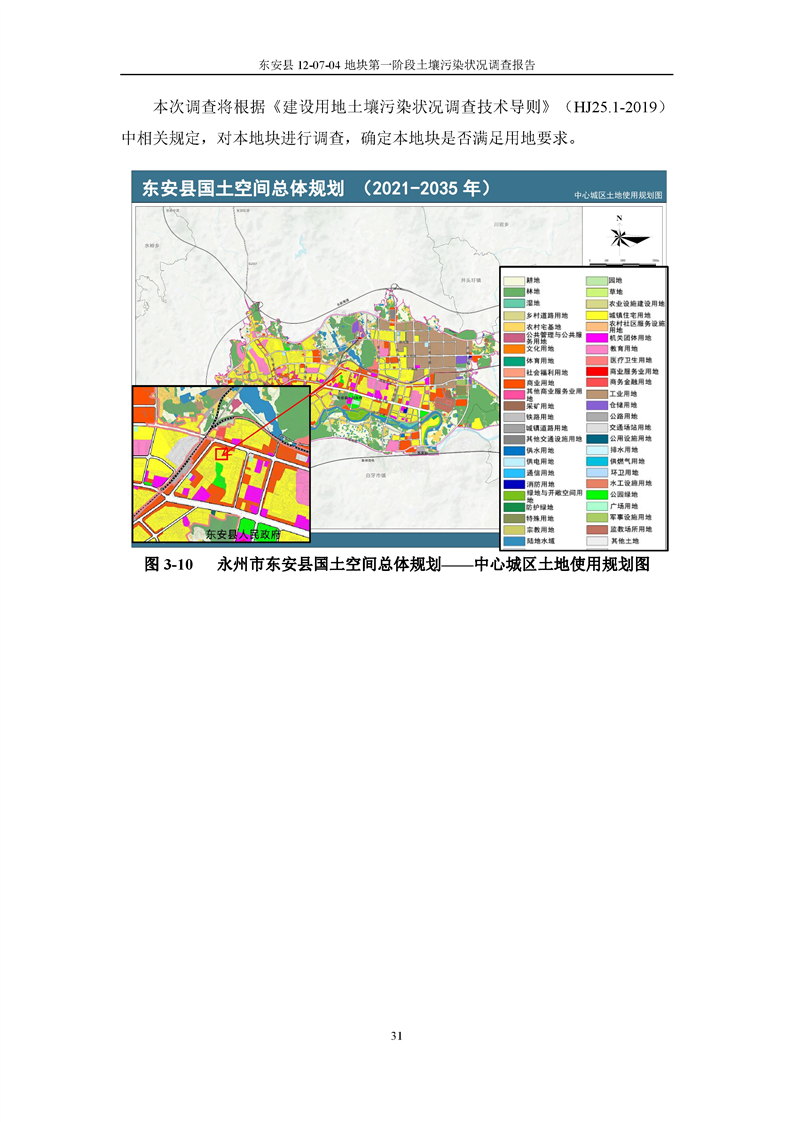This screenshot has width=793, height=1122.
Task: Click the page header report title
Action: 397,64
